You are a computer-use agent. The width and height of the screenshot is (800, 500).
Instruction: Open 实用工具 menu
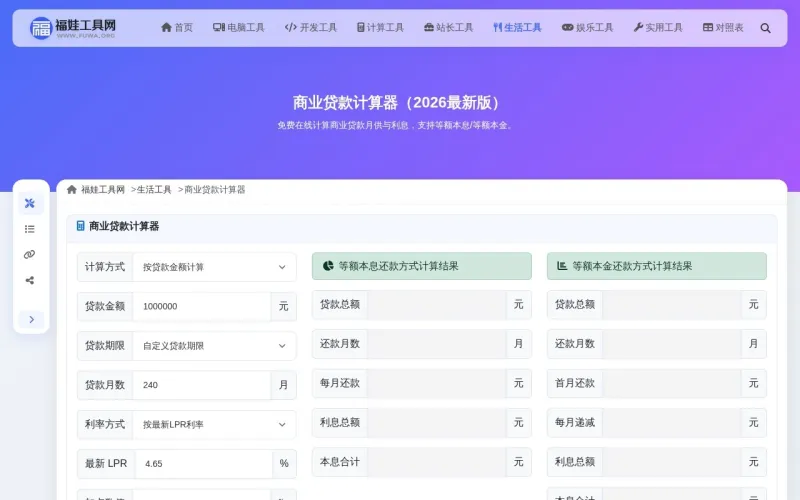pyautogui.click(x=658, y=28)
